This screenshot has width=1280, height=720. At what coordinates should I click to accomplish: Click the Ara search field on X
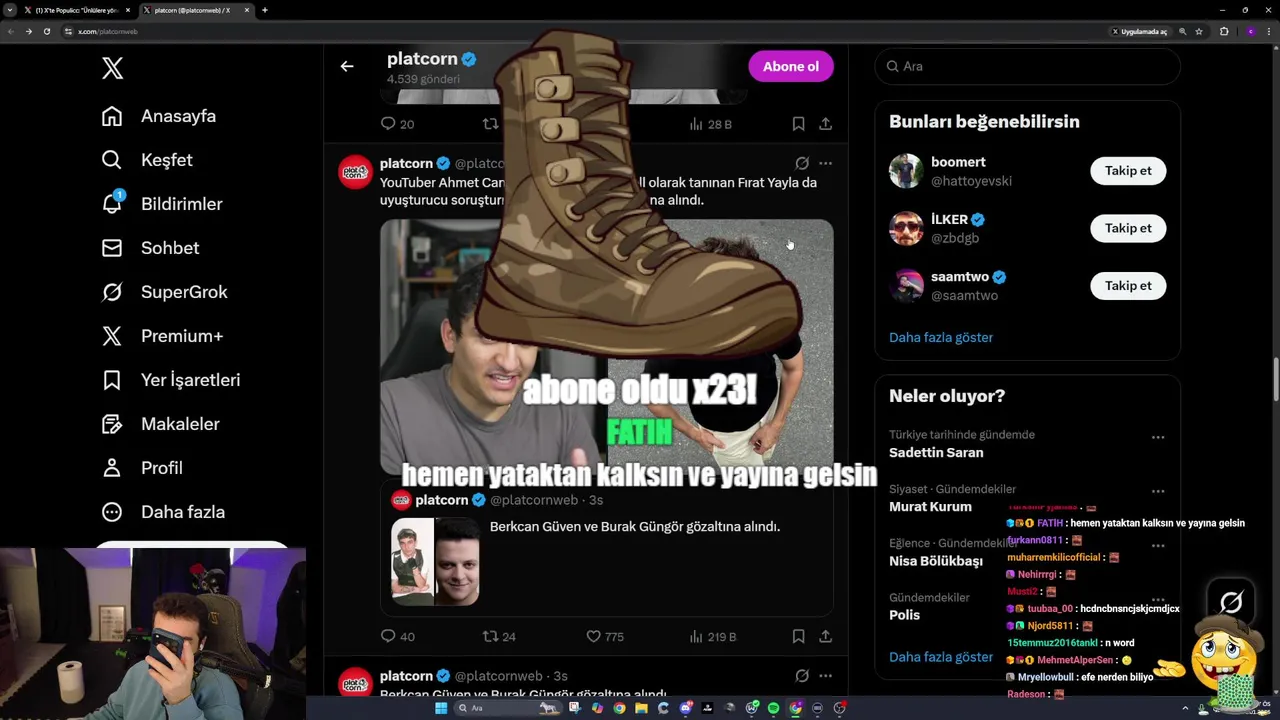[1027, 66]
